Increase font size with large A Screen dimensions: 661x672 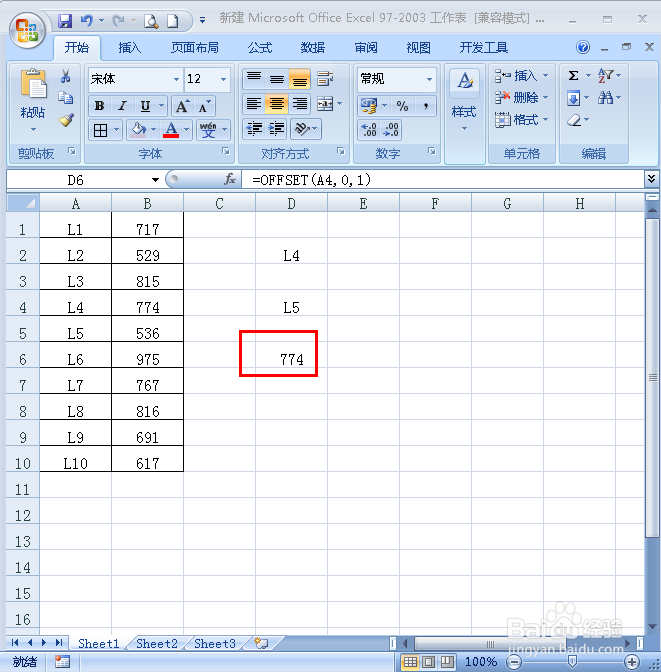(182, 106)
